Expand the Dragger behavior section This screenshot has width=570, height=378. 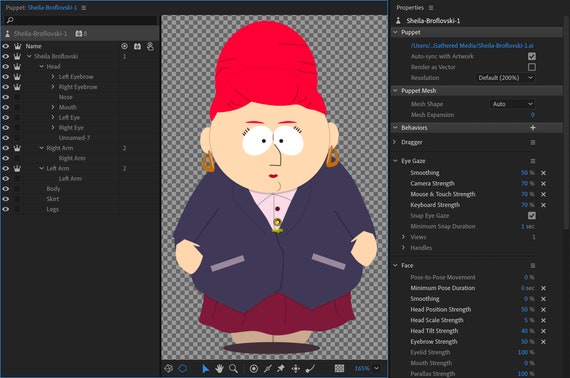coord(395,142)
